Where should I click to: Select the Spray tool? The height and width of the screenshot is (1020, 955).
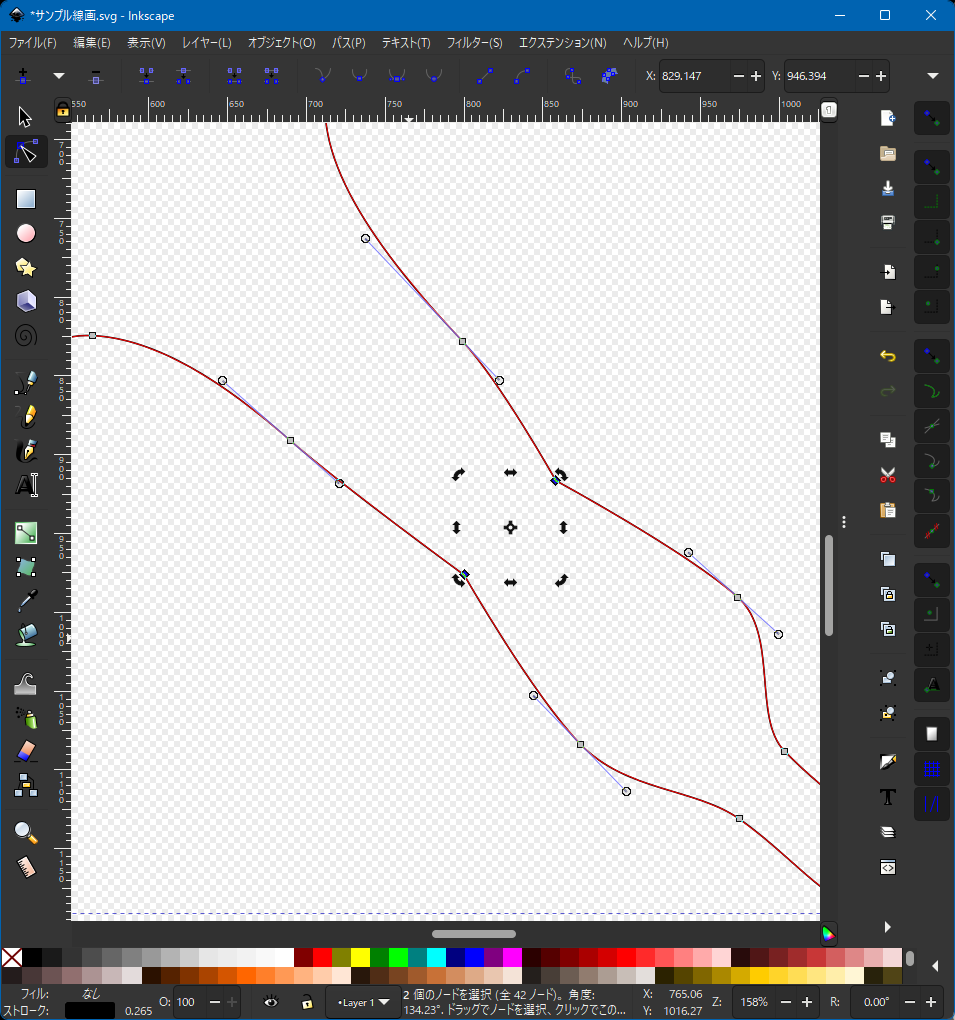26,718
